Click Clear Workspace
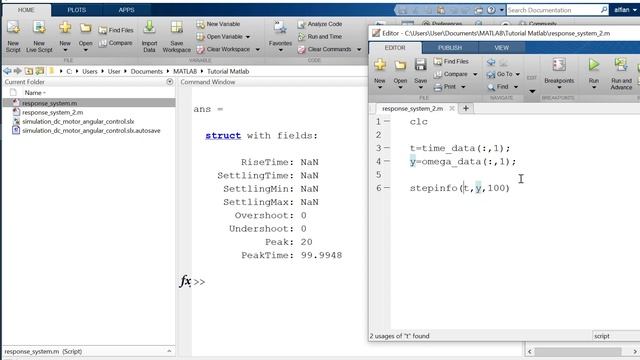The image size is (640, 360). 223,49
